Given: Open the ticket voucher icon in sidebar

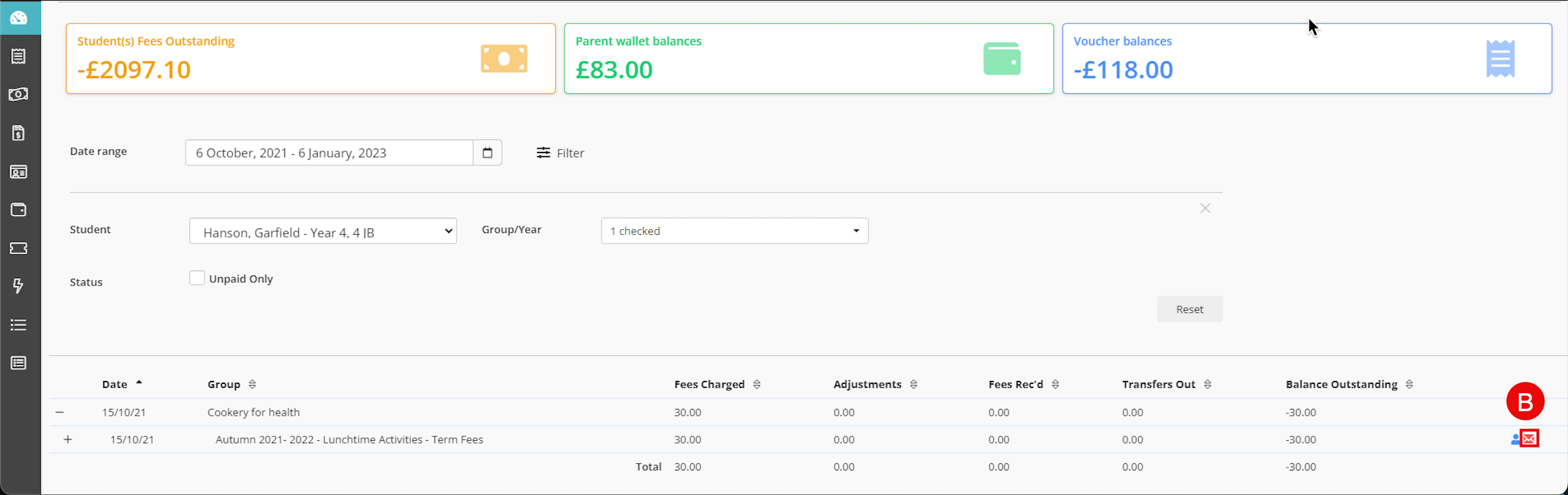Looking at the screenshot, I should coord(19,249).
